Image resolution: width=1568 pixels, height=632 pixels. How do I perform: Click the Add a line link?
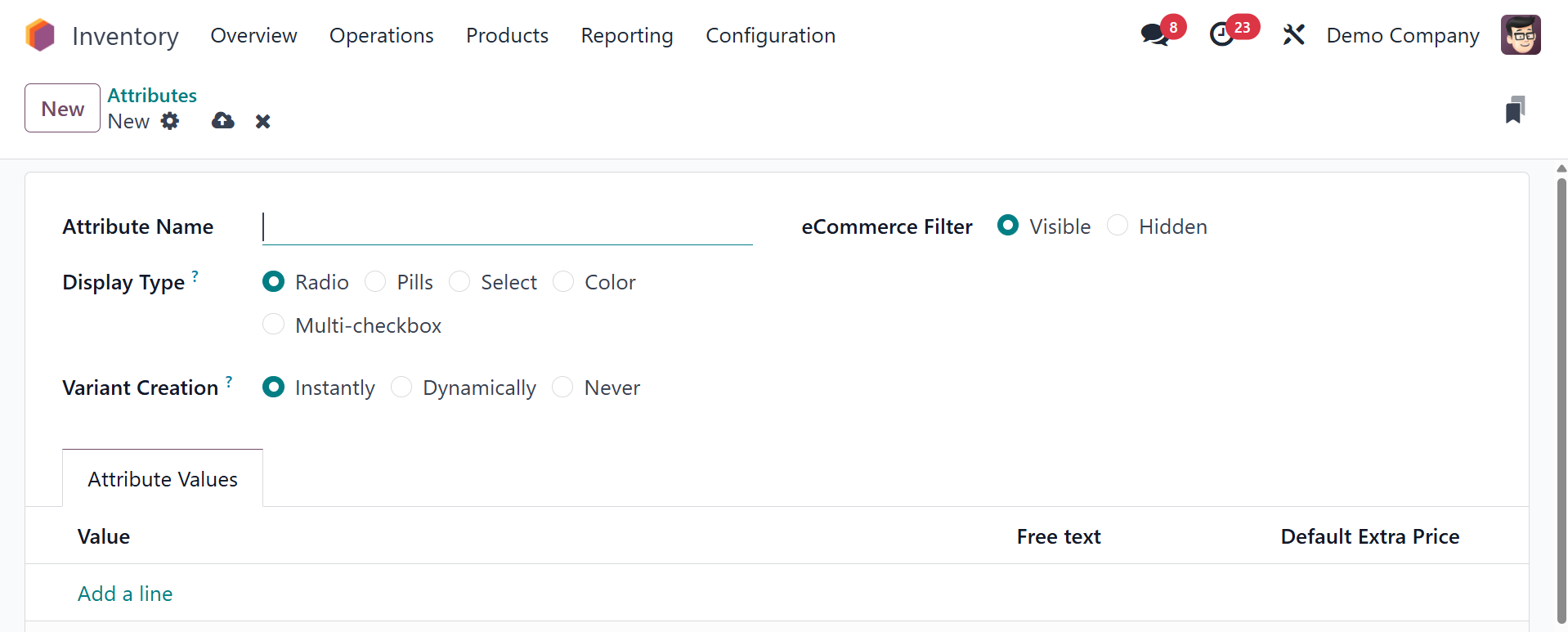[125, 594]
